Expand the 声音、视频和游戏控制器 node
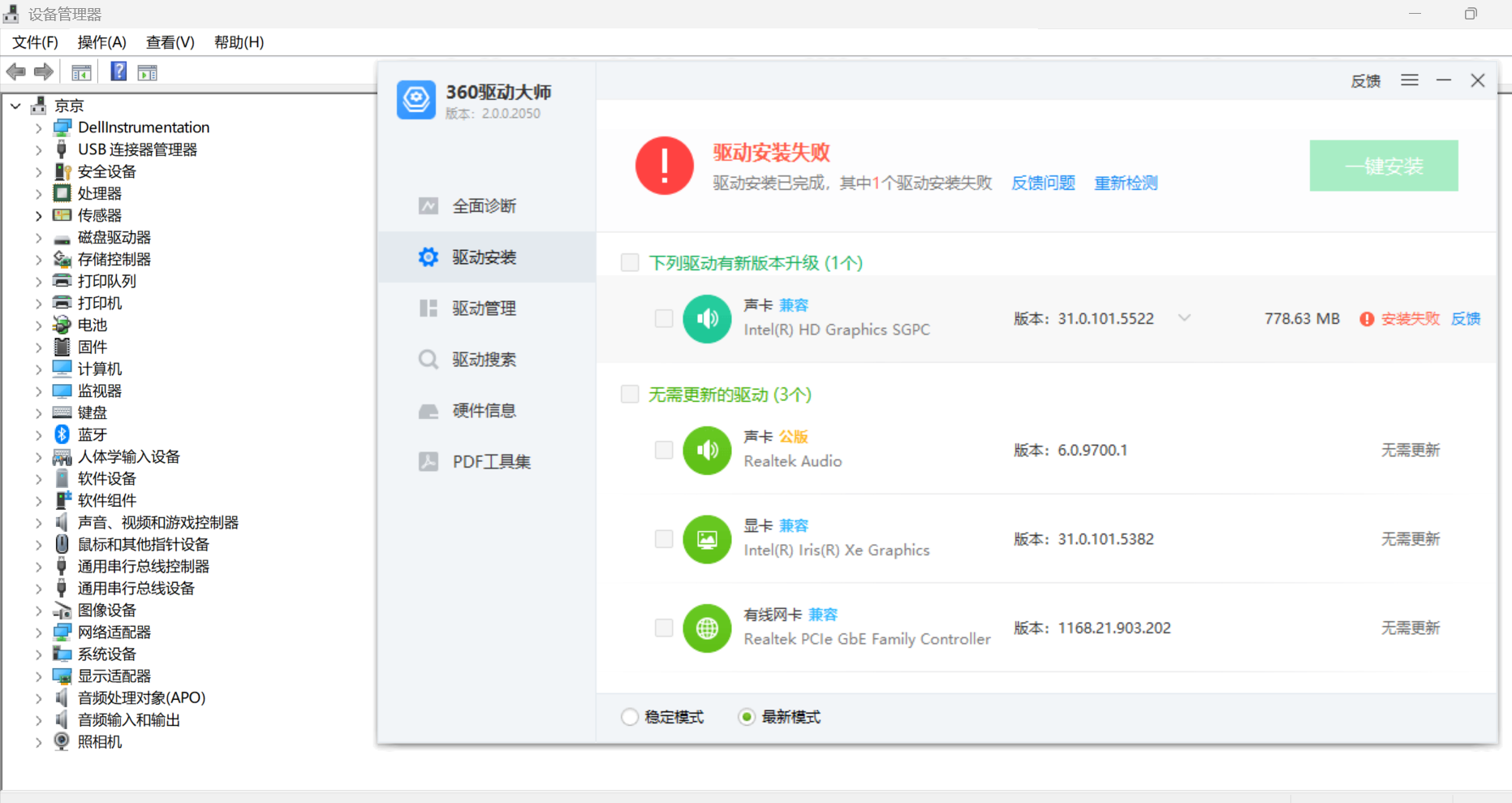Image resolution: width=1512 pixels, height=803 pixels. [38, 522]
